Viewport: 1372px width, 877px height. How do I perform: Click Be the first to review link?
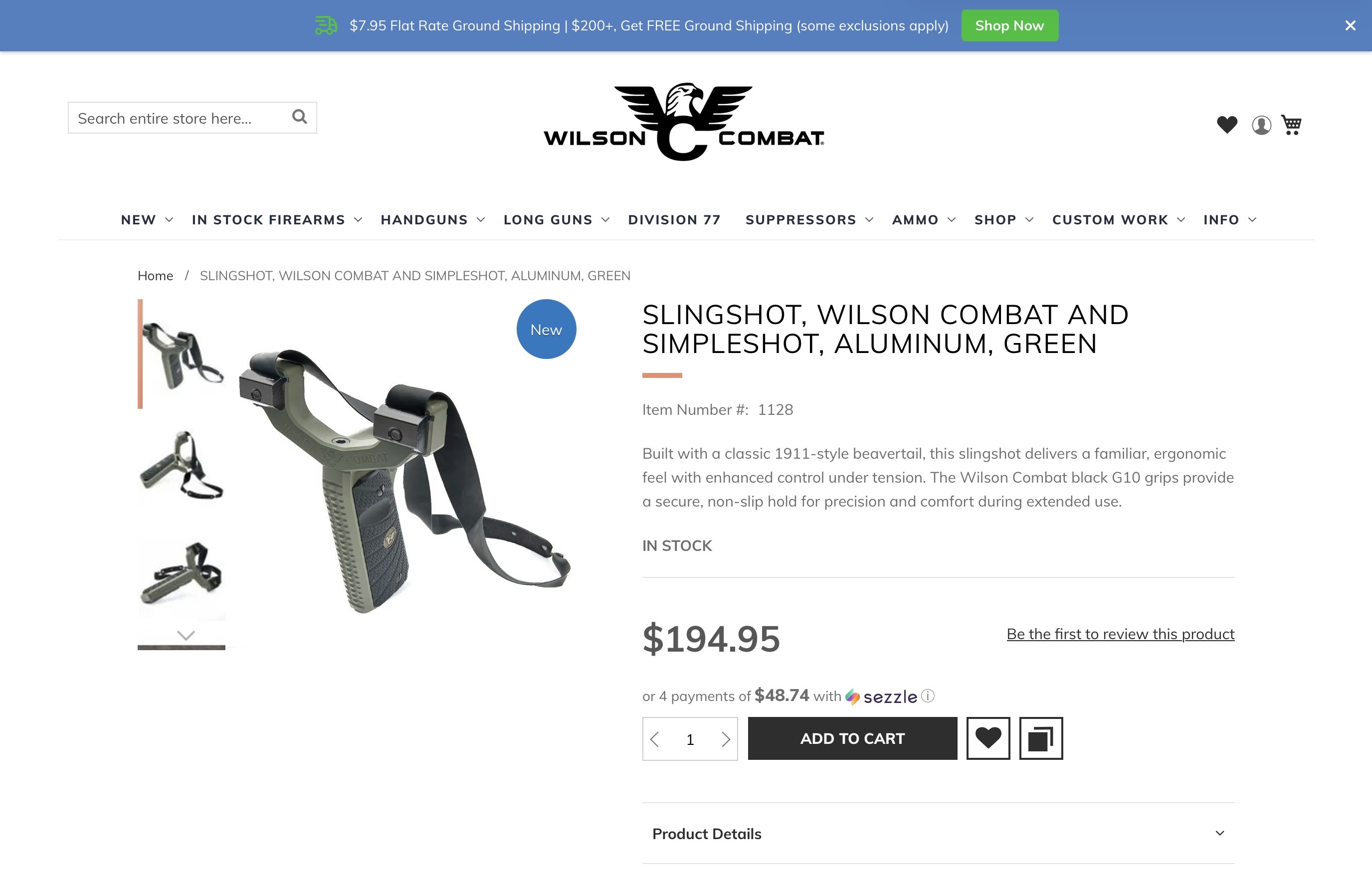click(1120, 634)
